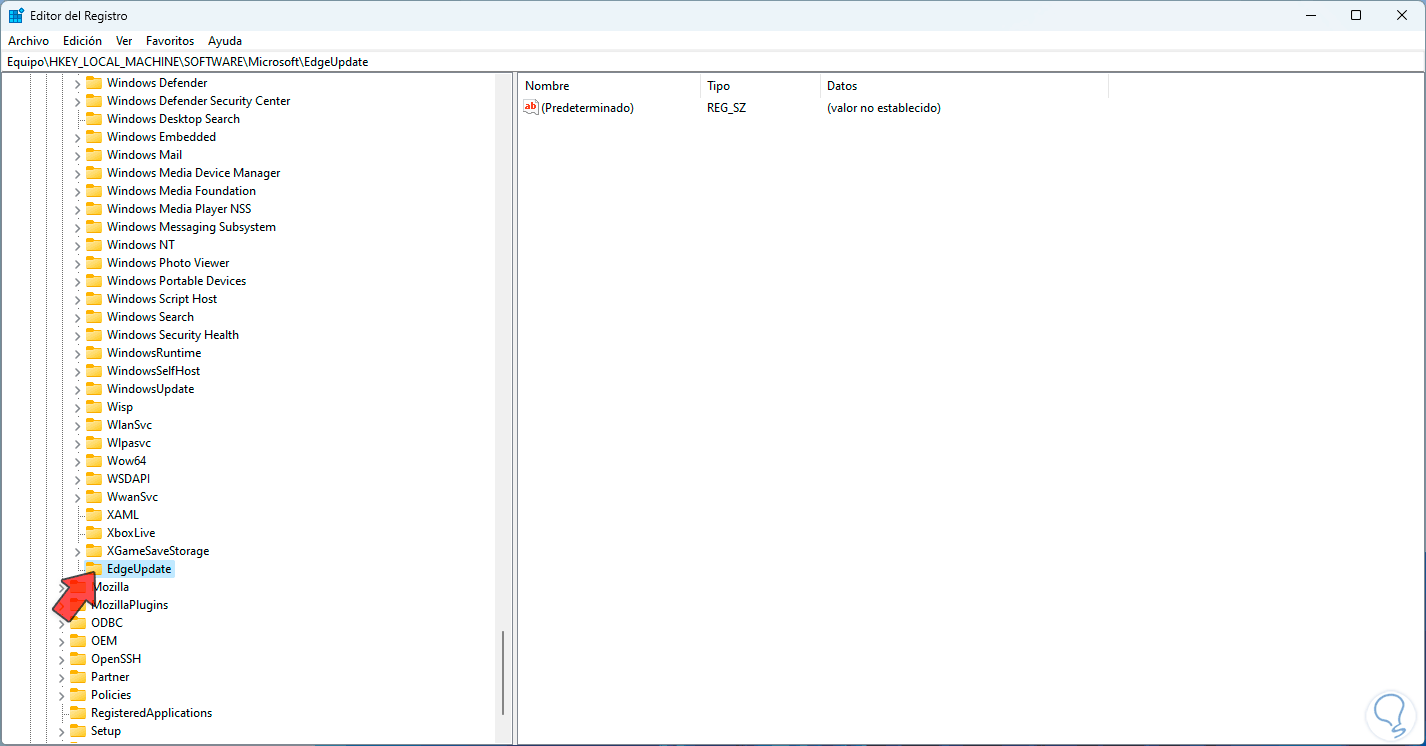
Task: Click the WindowsSelfHost folder icon
Action: [x=94, y=371]
